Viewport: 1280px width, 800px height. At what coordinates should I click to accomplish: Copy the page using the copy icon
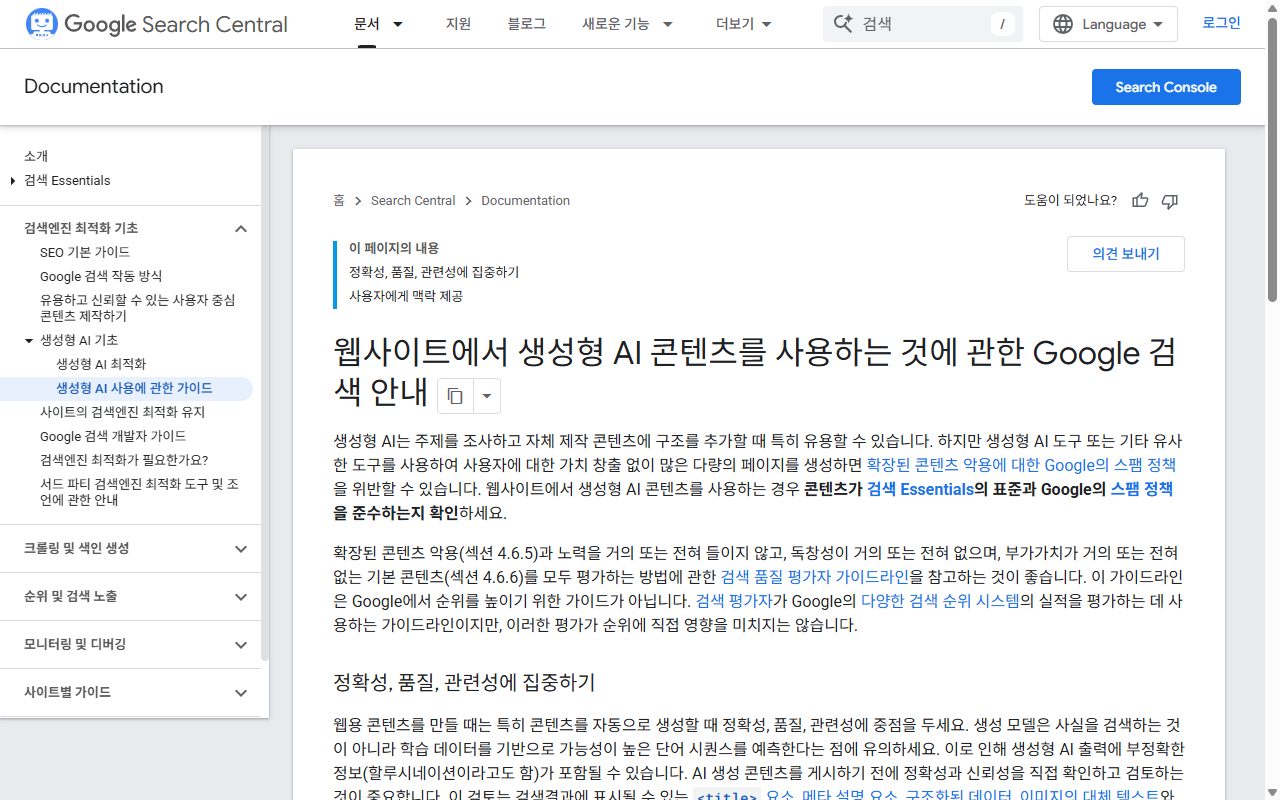click(455, 396)
